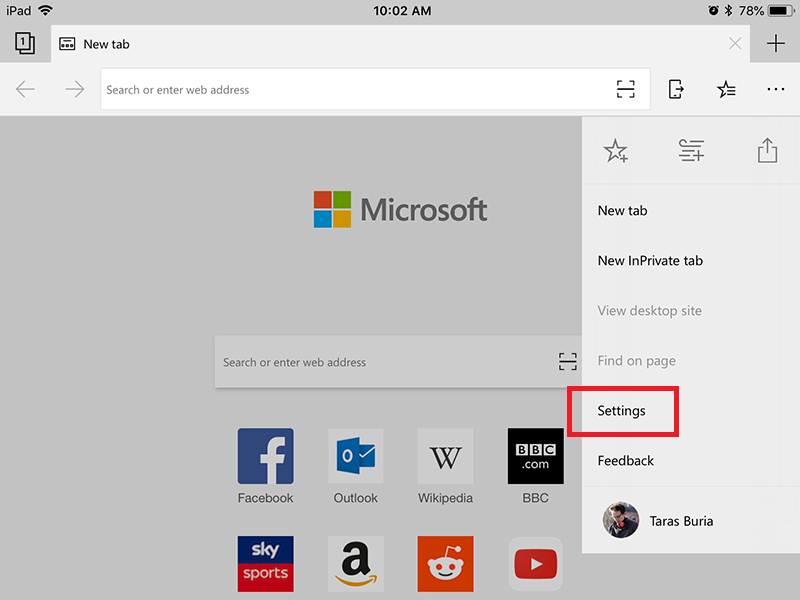Tap the Bluetooth status icon

tap(729, 10)
